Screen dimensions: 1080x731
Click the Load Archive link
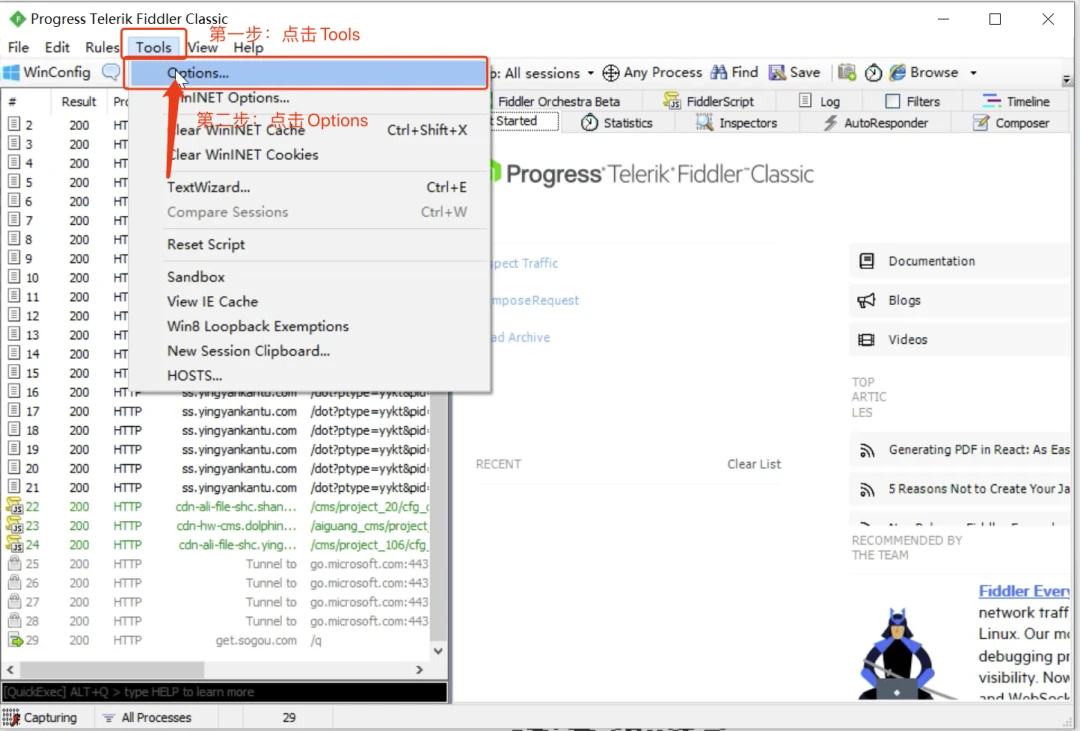520,337
